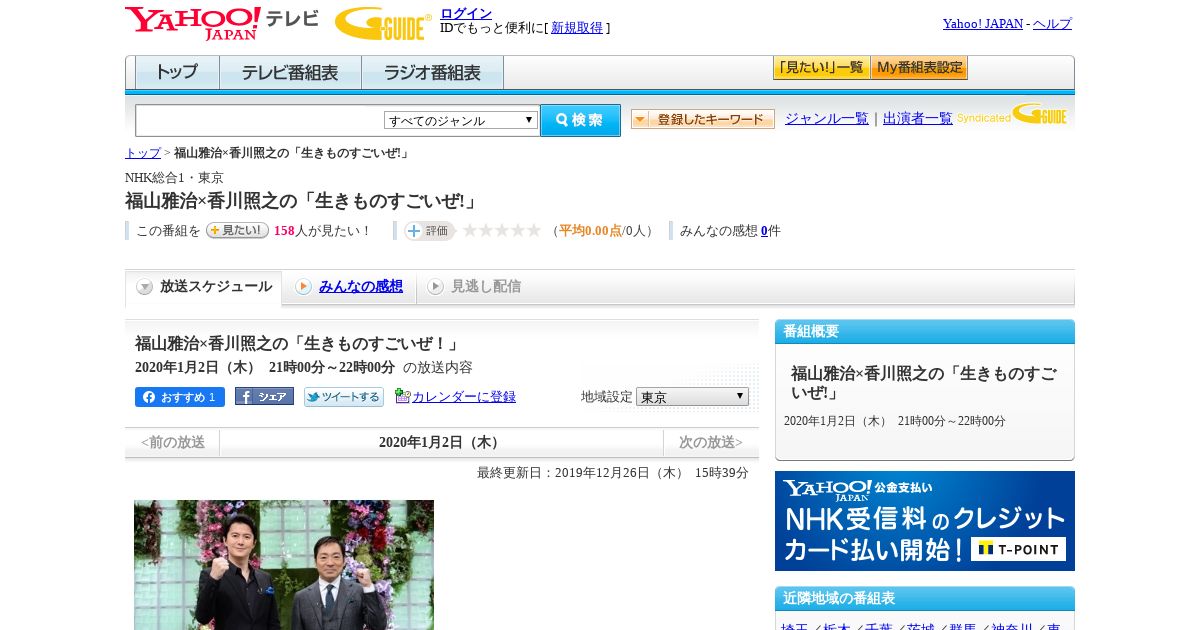Open the 埼玉 region listings link

(794, 627)
